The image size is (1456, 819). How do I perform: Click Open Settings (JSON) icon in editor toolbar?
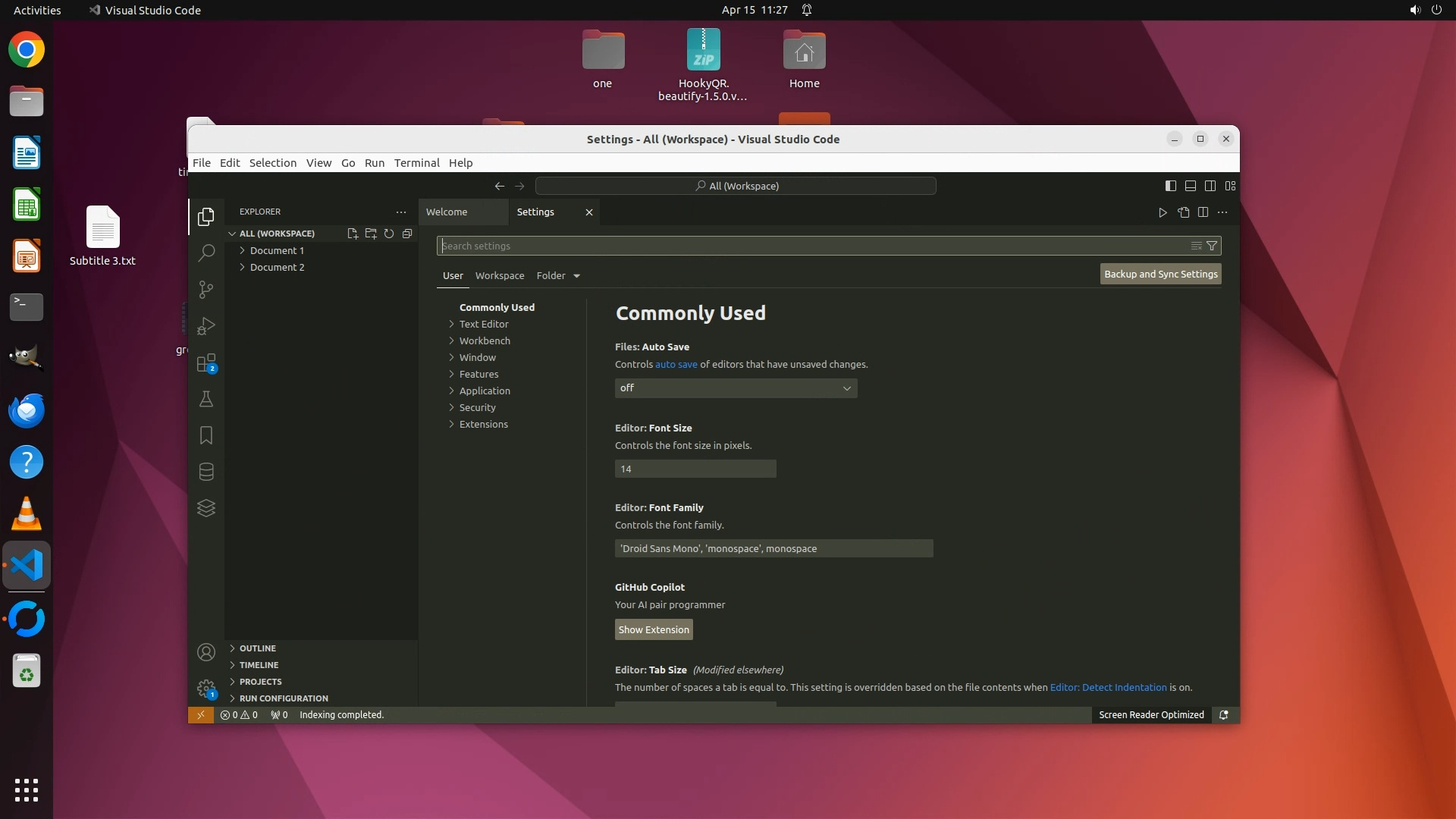pos(1184,212)
